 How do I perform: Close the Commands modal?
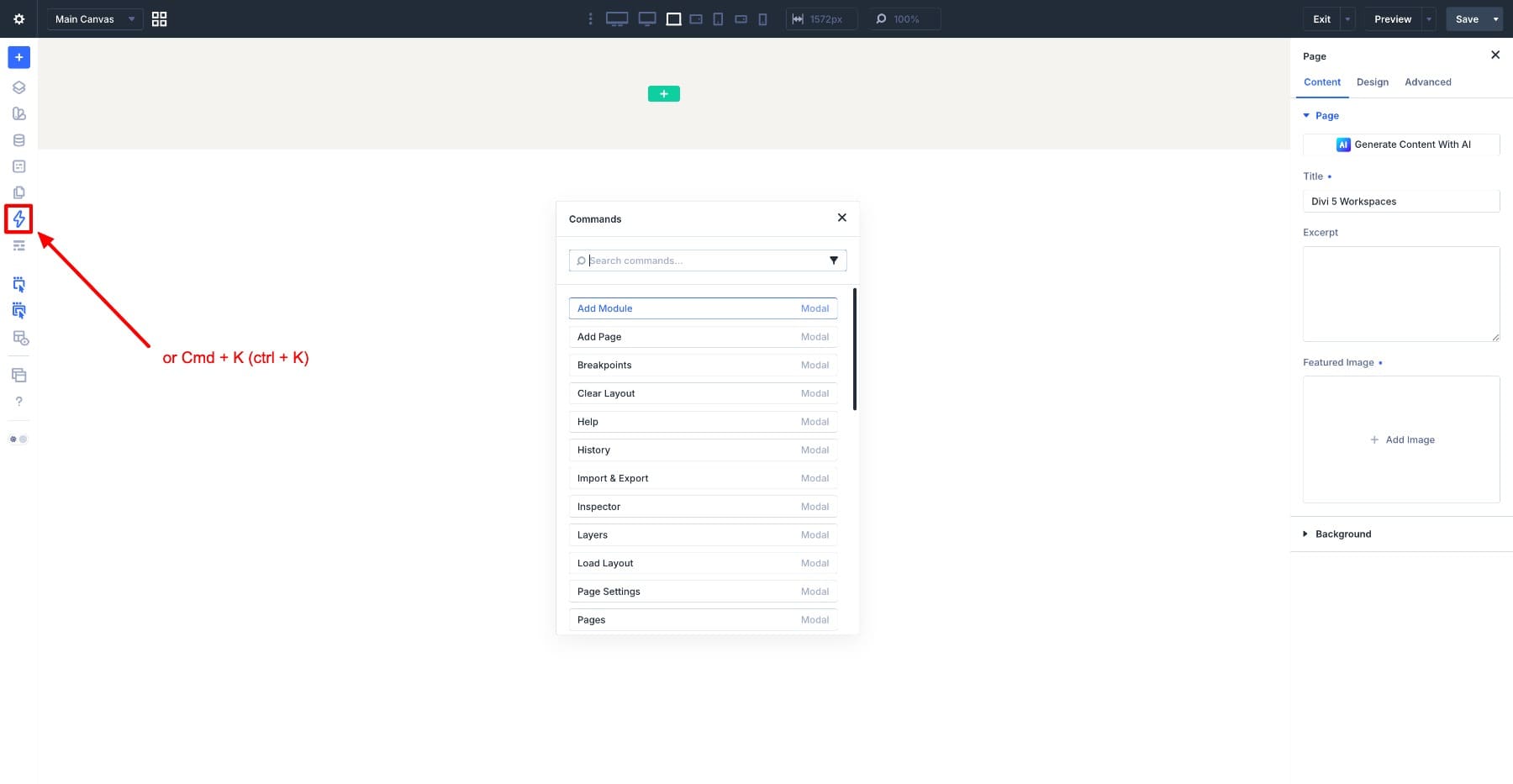coord(841,218)
